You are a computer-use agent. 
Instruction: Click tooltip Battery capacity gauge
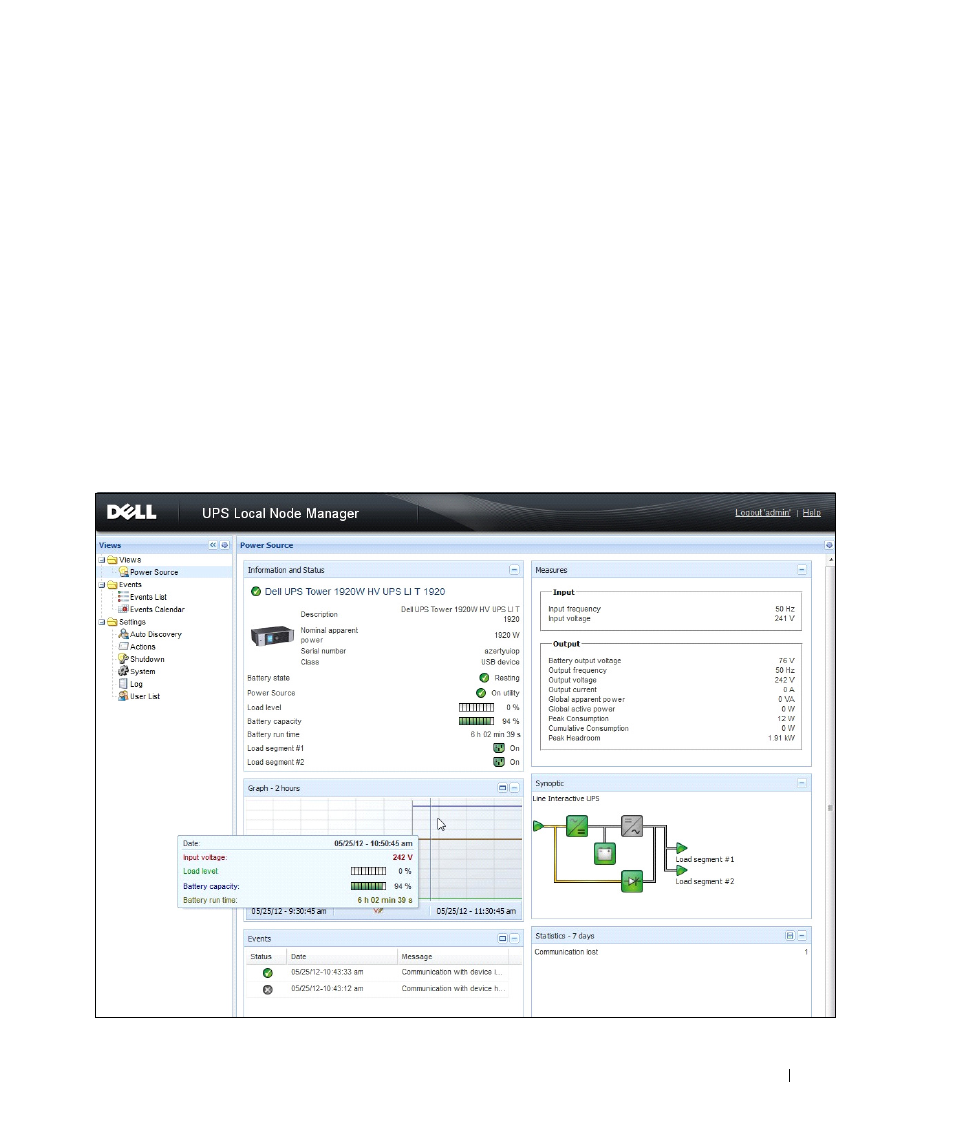tap(368, 886)
